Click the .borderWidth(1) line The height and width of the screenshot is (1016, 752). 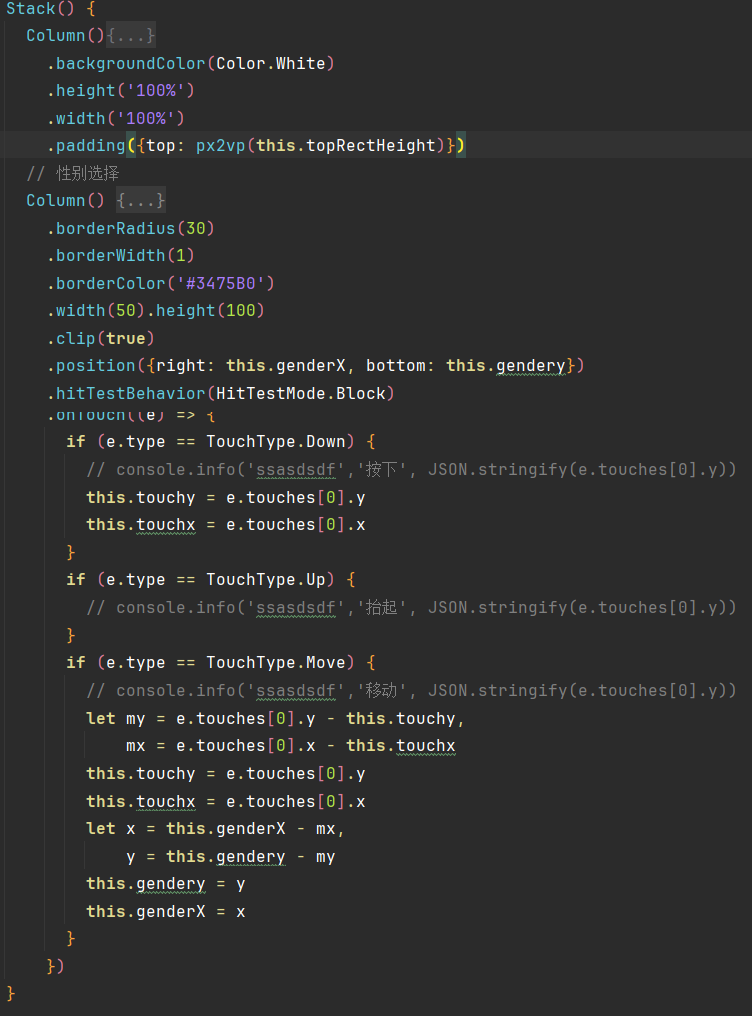pyautogui.click(x=120, y=256)
